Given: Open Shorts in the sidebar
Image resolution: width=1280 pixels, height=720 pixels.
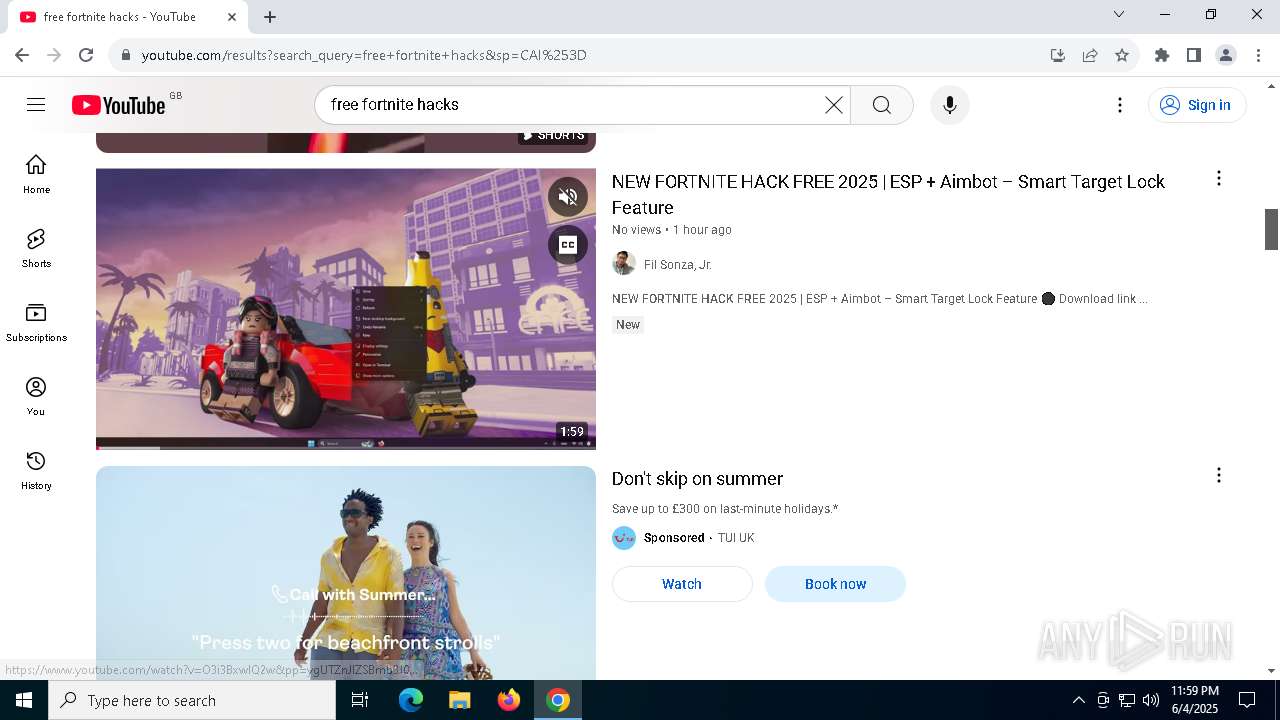Looking at the screenshot, I should pos(36,248).
